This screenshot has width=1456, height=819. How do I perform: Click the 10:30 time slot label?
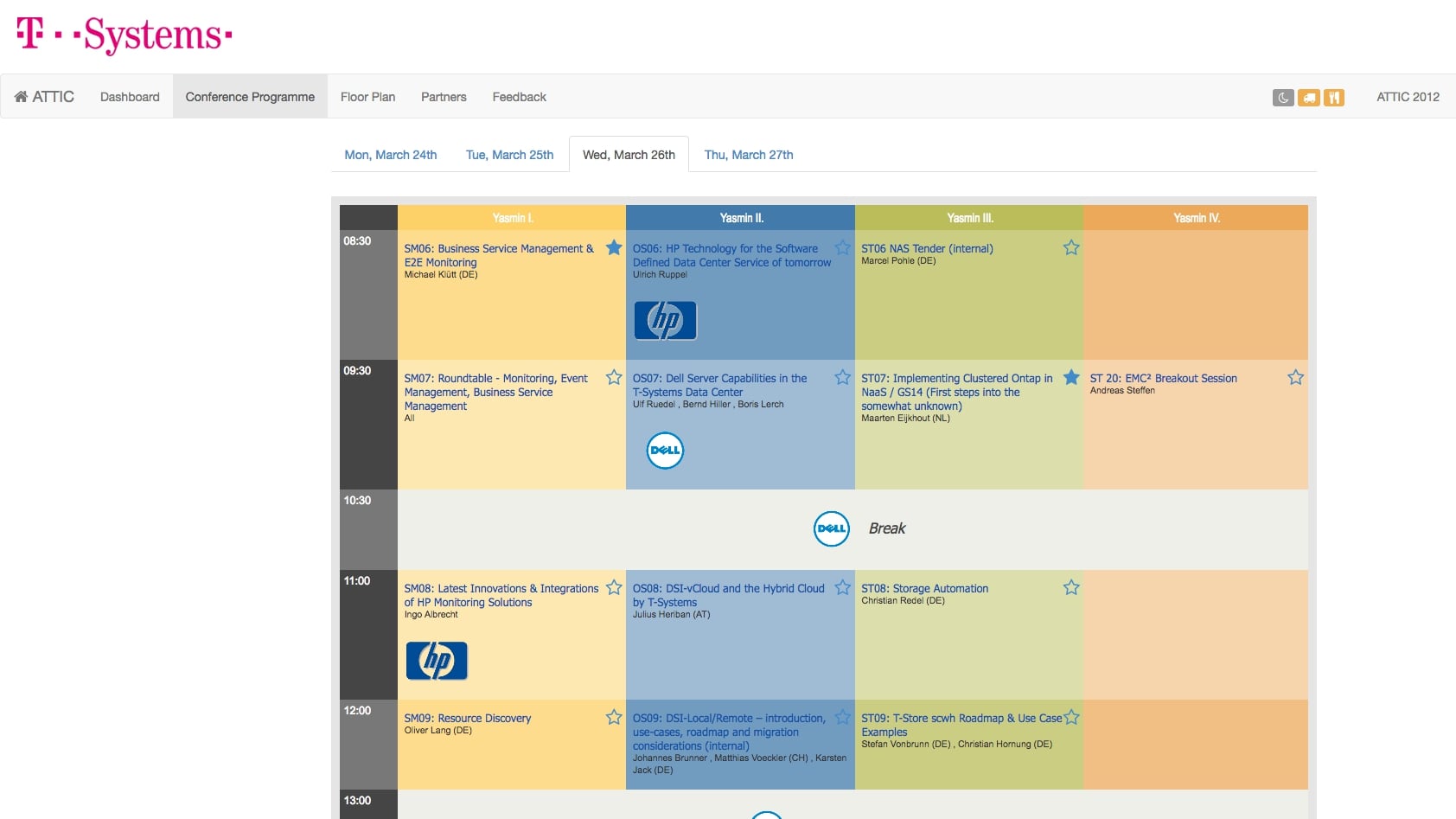click(357, 500)
